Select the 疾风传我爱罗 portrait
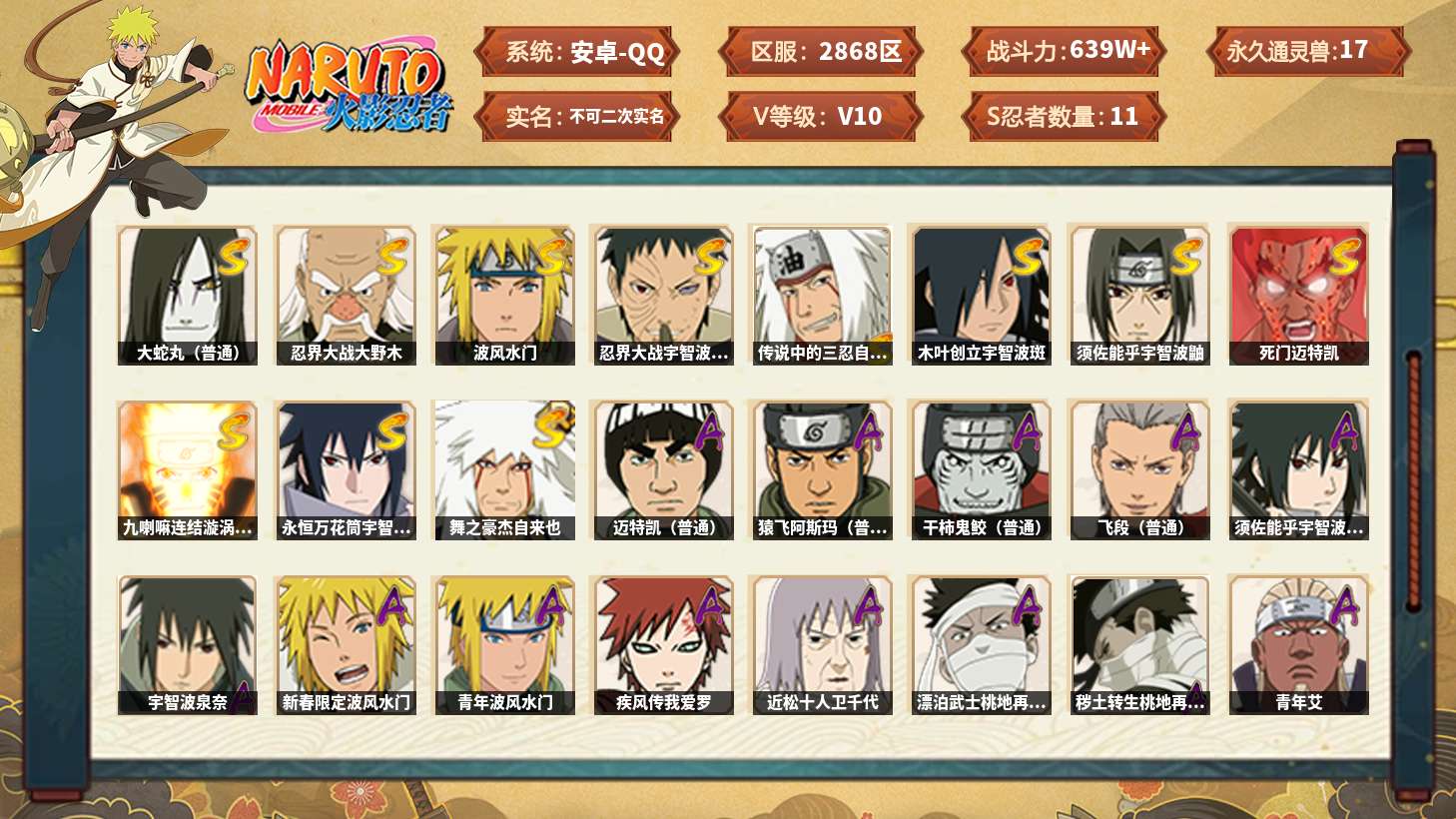1456x819 pixels. 664,645
